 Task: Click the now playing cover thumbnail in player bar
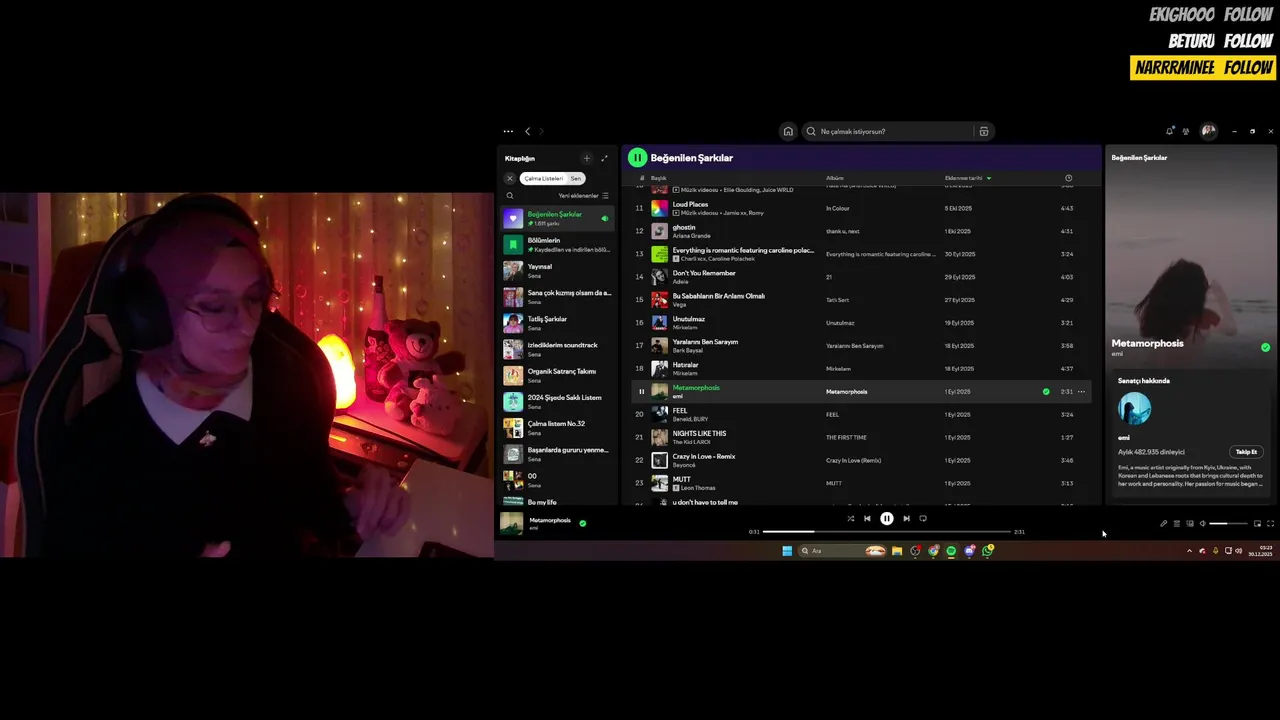click(x=511, y=523)
